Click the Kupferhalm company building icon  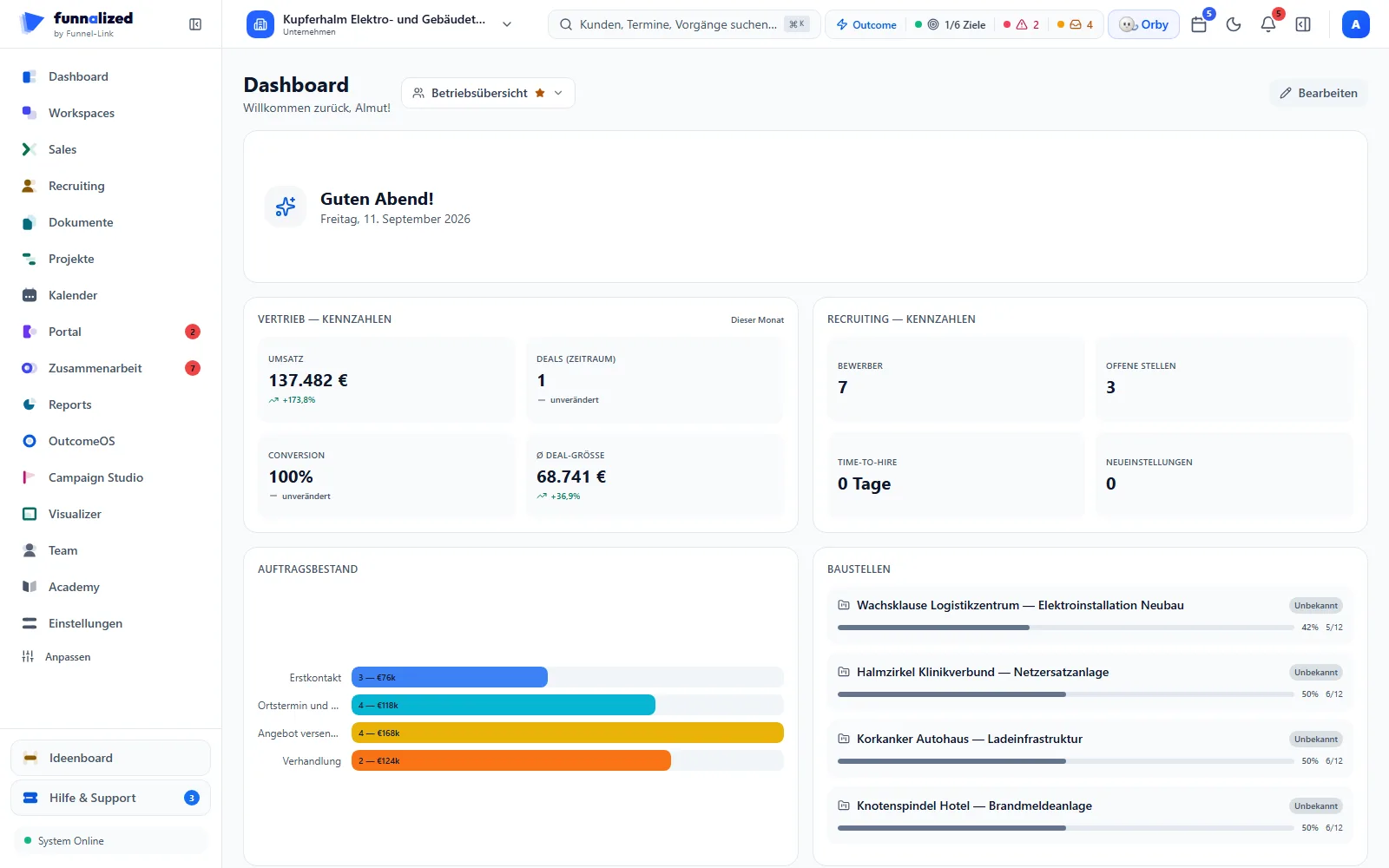click(260, 24)
